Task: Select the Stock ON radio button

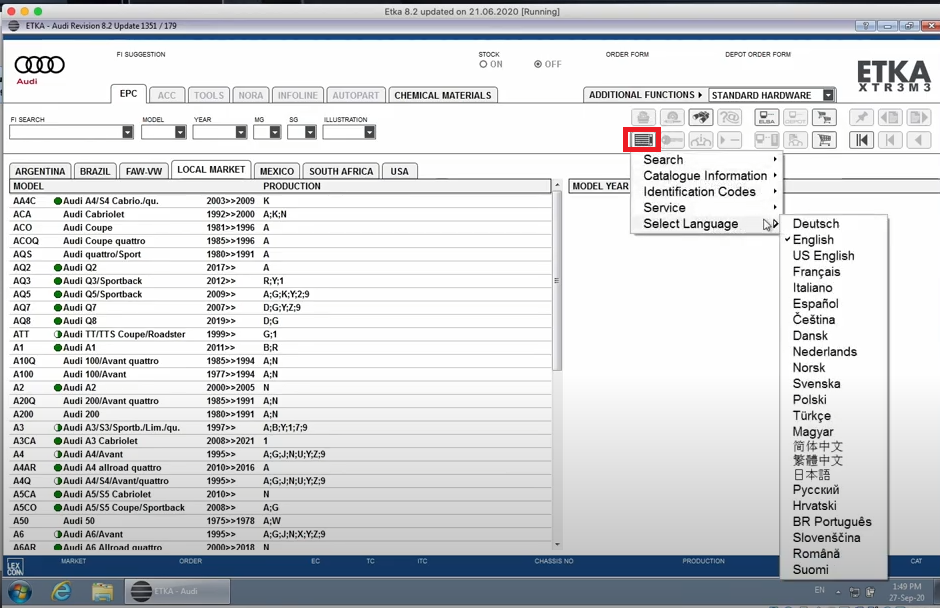Action: (x=483, y=64)
